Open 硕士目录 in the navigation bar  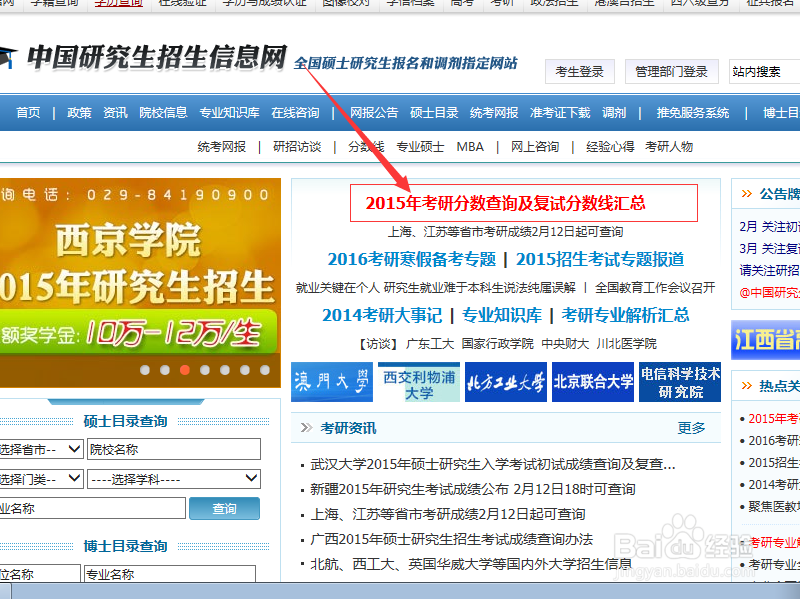(x=434, y=112)
